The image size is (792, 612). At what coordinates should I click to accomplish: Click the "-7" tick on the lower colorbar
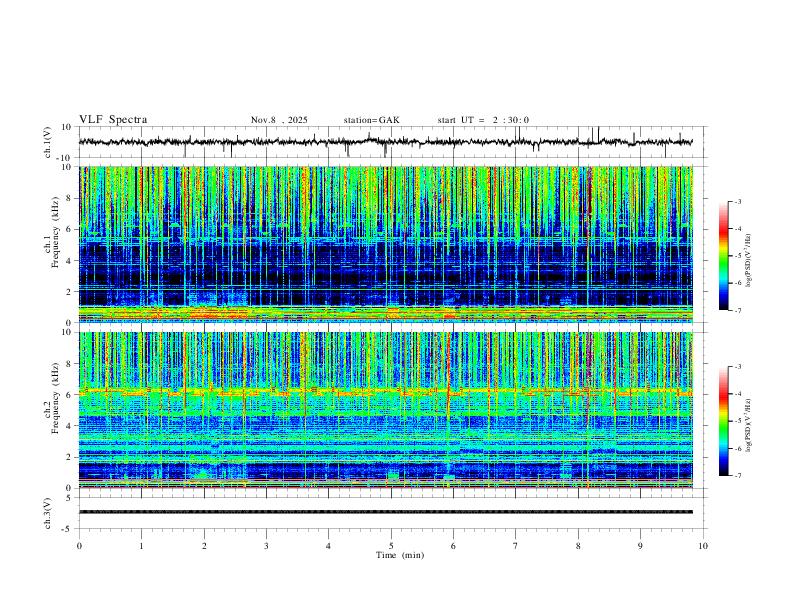click(x=738, y=476)
